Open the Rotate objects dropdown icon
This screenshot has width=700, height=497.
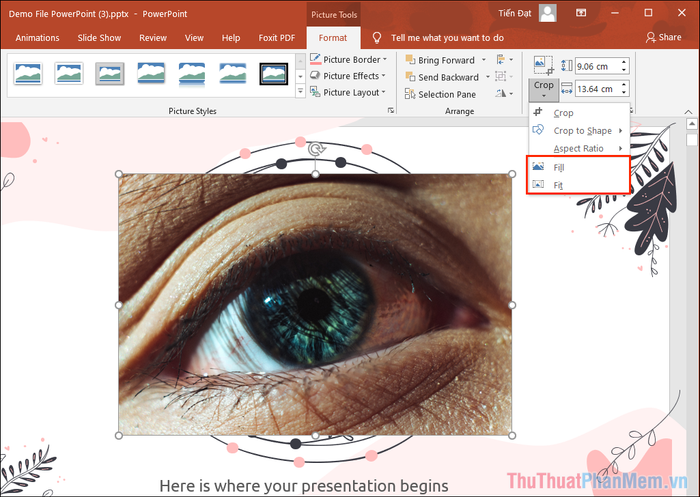click(x=504, y=93)
